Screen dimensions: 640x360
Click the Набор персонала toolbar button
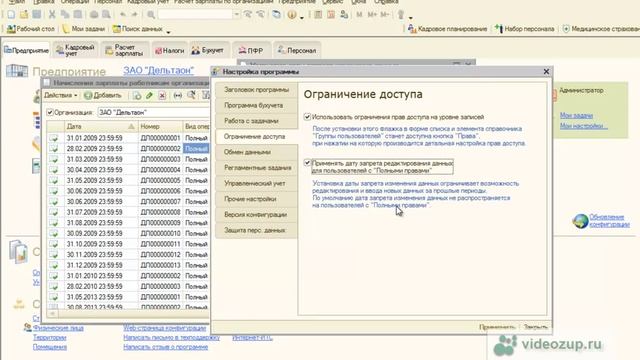point(525,29)
